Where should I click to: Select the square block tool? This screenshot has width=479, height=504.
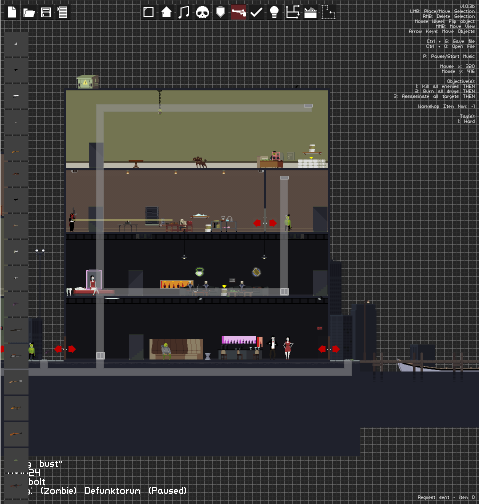pos(148,12)
